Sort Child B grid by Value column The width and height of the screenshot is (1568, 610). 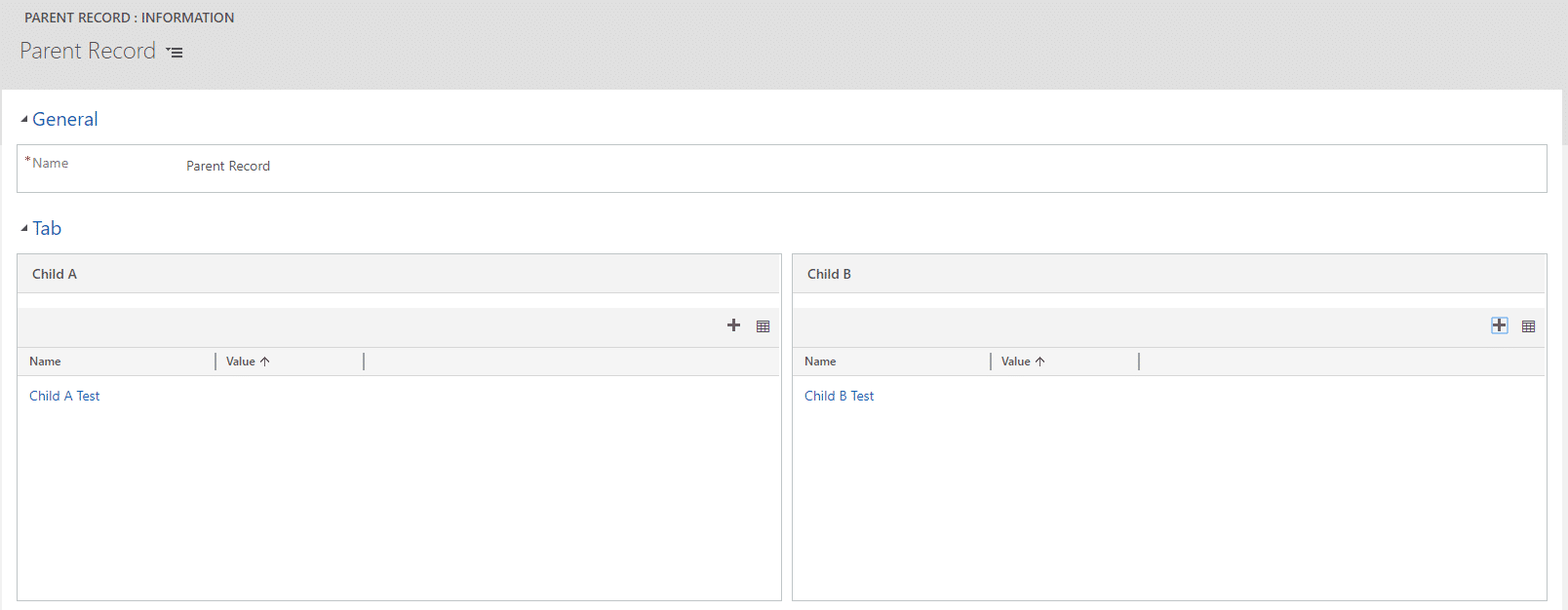[x=1016, y=362]
